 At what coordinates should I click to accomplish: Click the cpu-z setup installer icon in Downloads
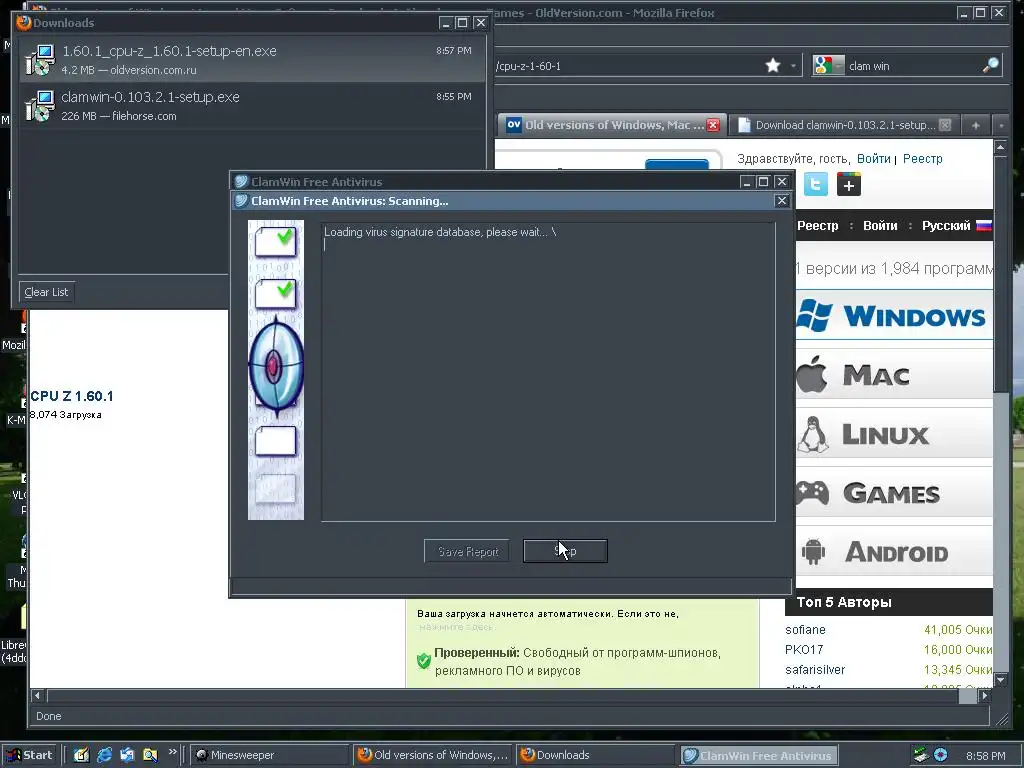click(39, 59)
